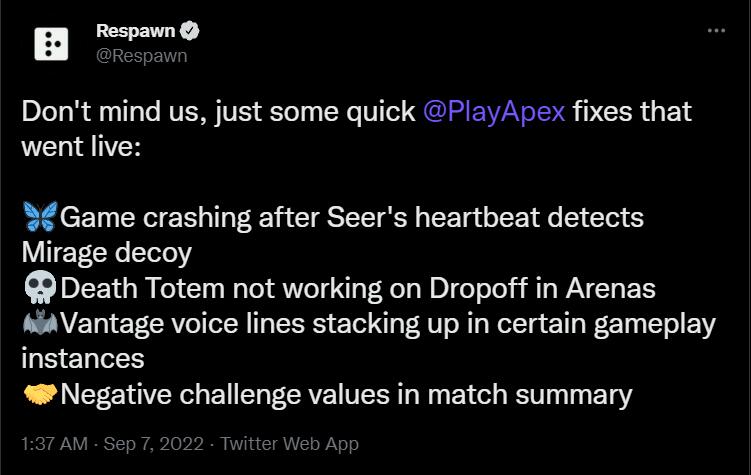Click the bat emoji before Vantage

point(39,324)
